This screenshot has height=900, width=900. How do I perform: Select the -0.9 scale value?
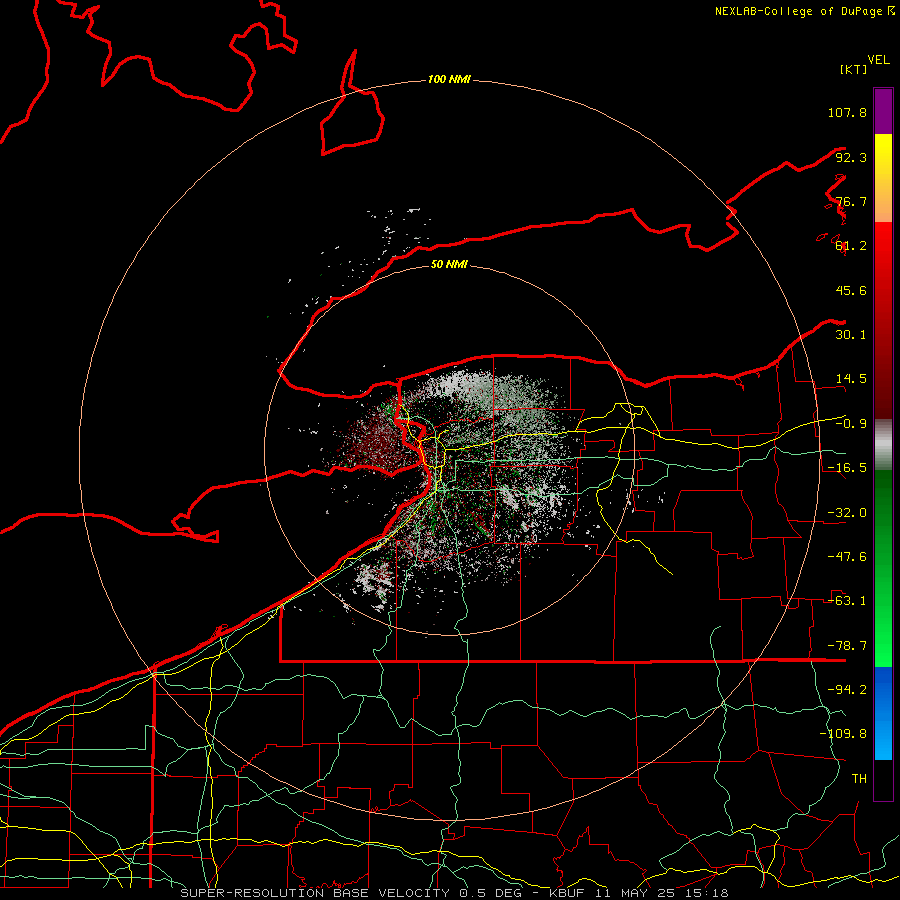pyautogui.click(x=851, y=424)
